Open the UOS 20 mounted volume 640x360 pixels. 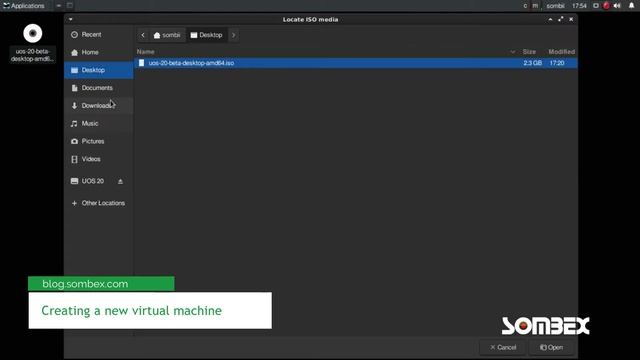[92, 181]
